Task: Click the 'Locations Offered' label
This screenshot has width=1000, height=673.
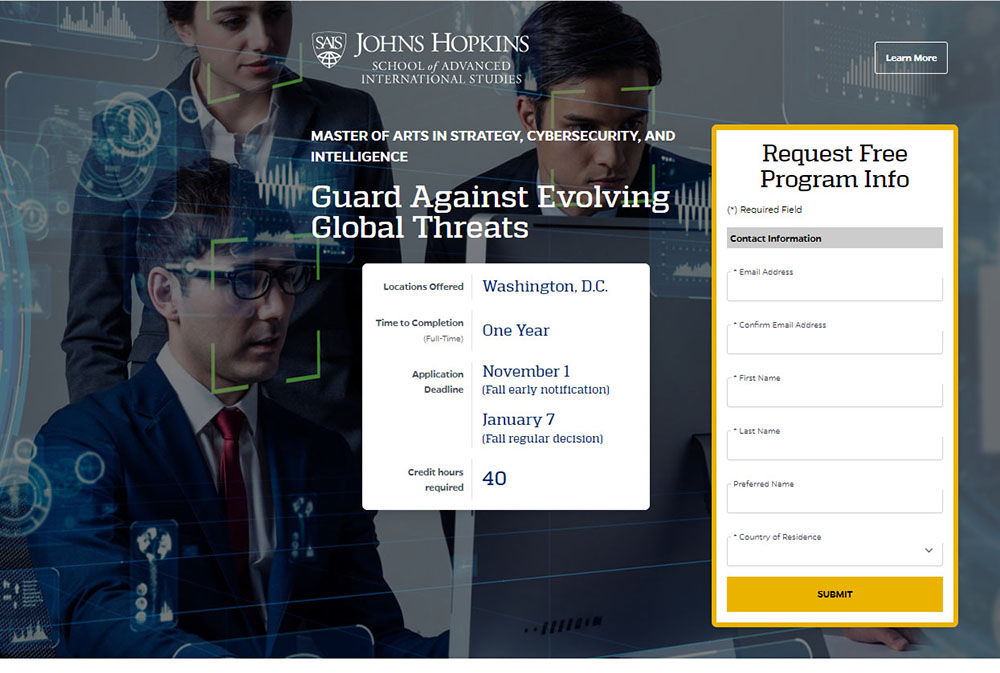Action: pos(423,287)
